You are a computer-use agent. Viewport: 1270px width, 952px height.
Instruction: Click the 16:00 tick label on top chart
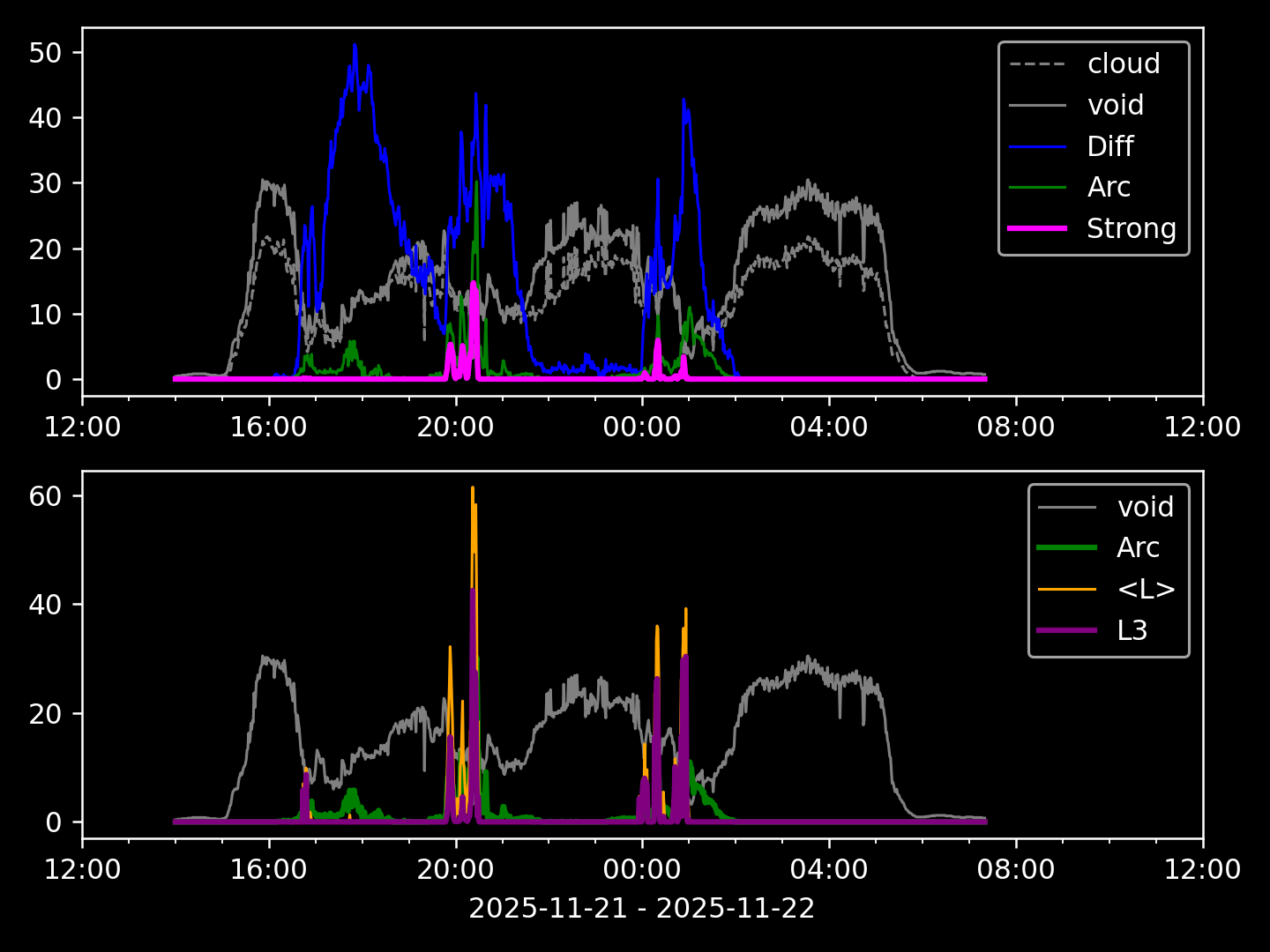point(268,428)
